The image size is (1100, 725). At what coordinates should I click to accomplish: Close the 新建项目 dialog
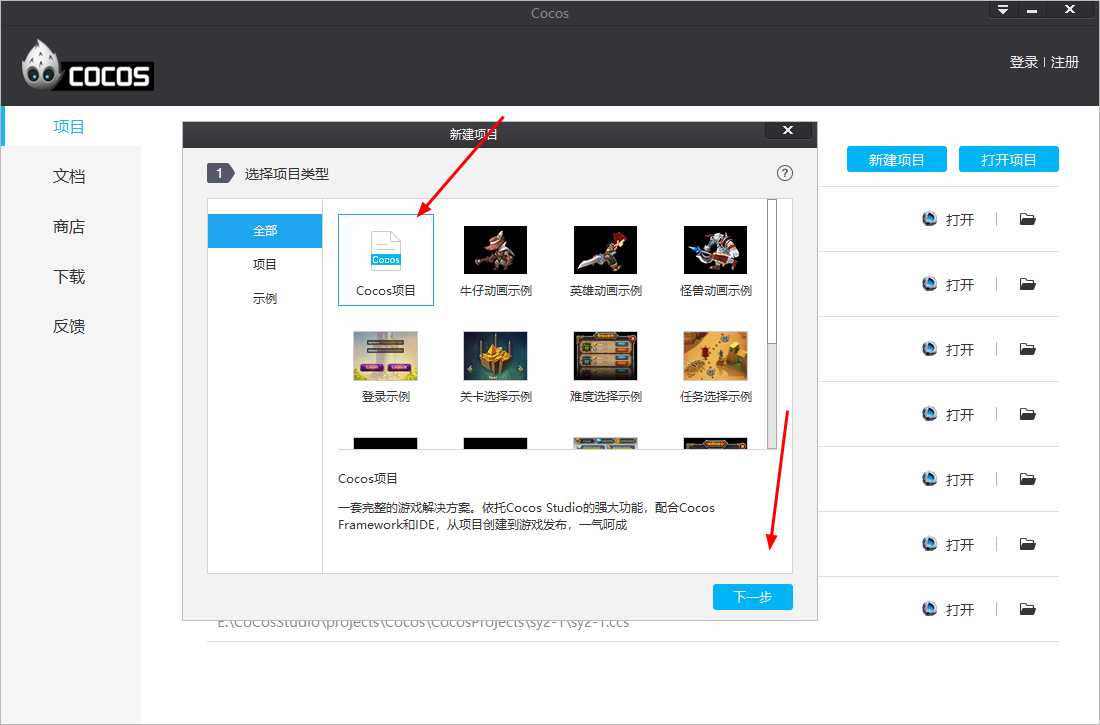[x=788, y=130]
